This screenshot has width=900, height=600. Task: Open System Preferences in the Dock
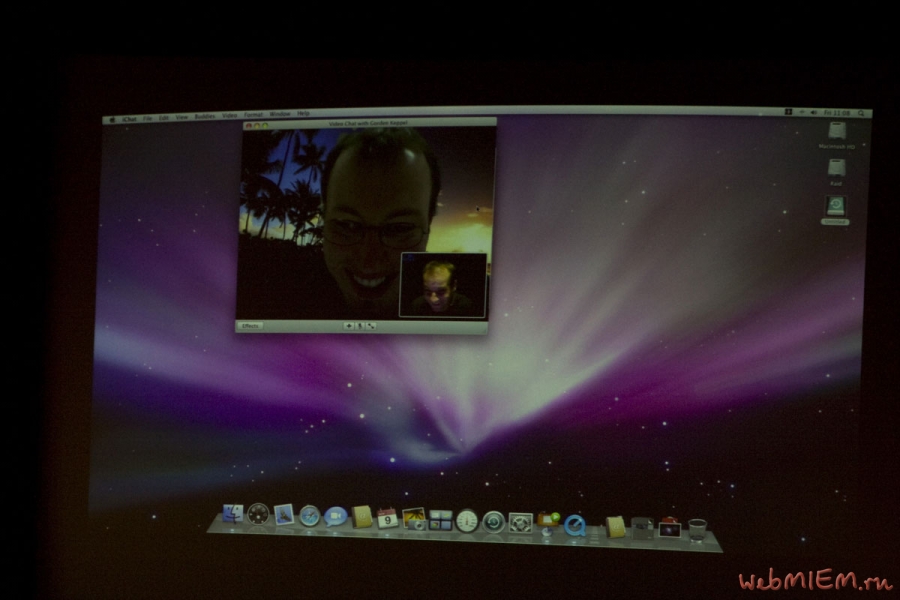(521, 523)
